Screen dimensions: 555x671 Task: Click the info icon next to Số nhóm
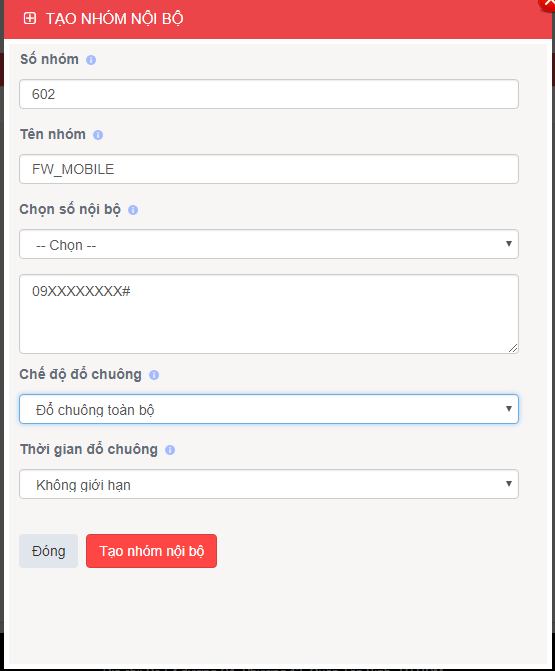pos(91,60)
